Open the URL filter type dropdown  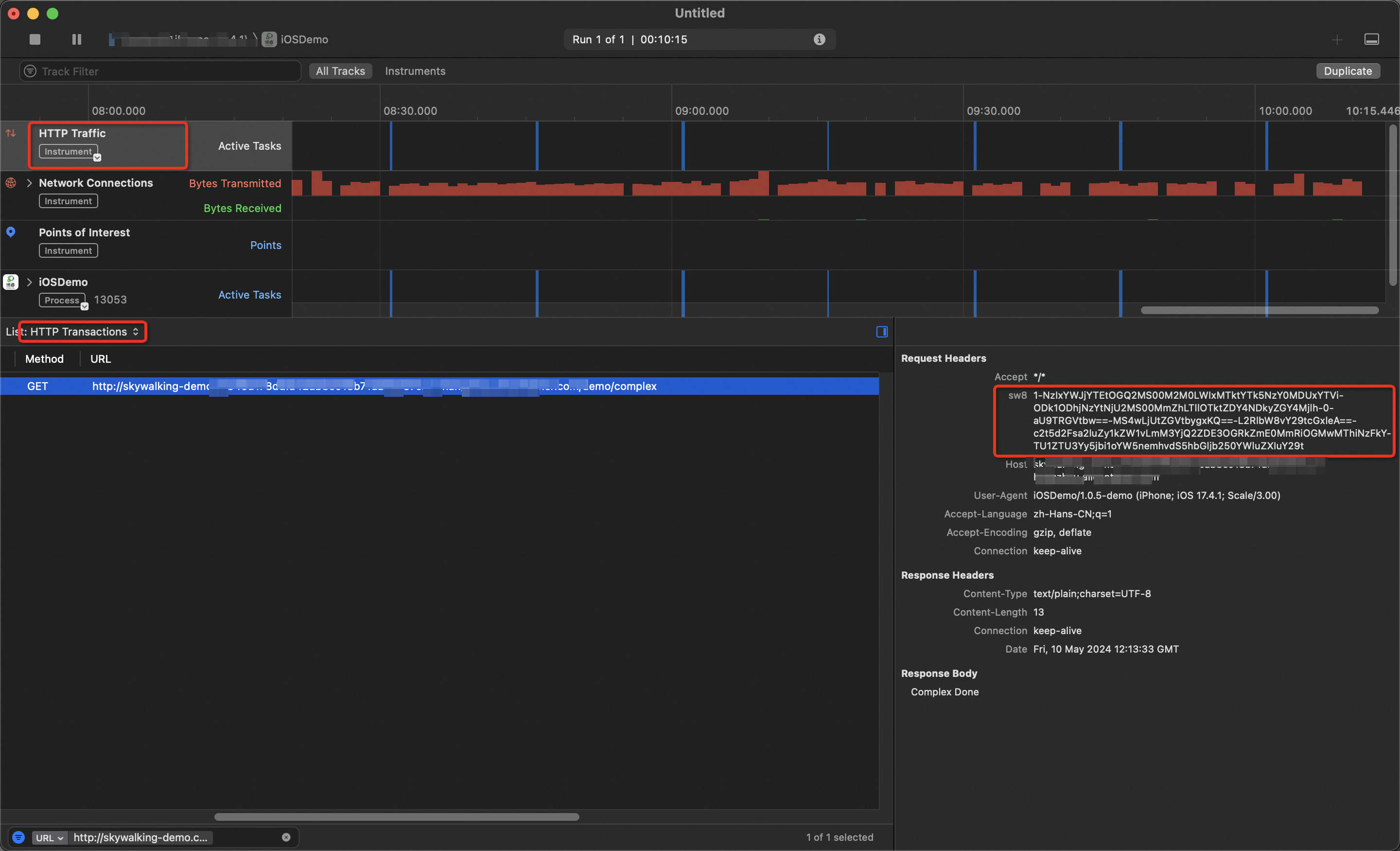coord(50,837)
